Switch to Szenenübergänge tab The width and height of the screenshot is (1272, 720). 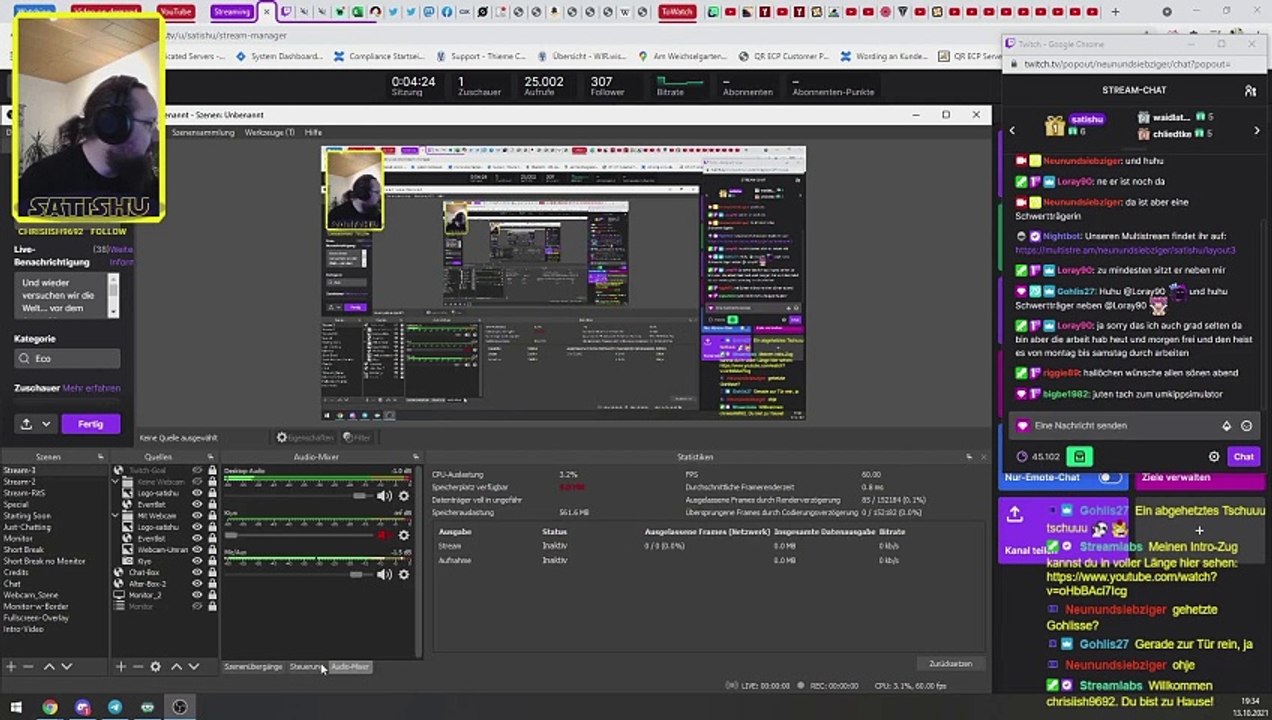click(x=253, y=667)
